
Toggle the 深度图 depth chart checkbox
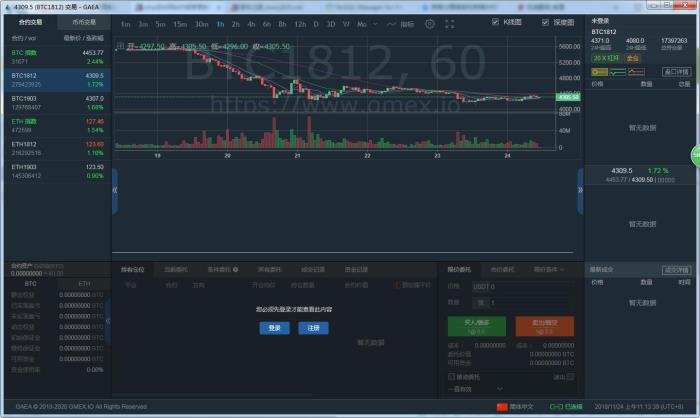point(545,22)
